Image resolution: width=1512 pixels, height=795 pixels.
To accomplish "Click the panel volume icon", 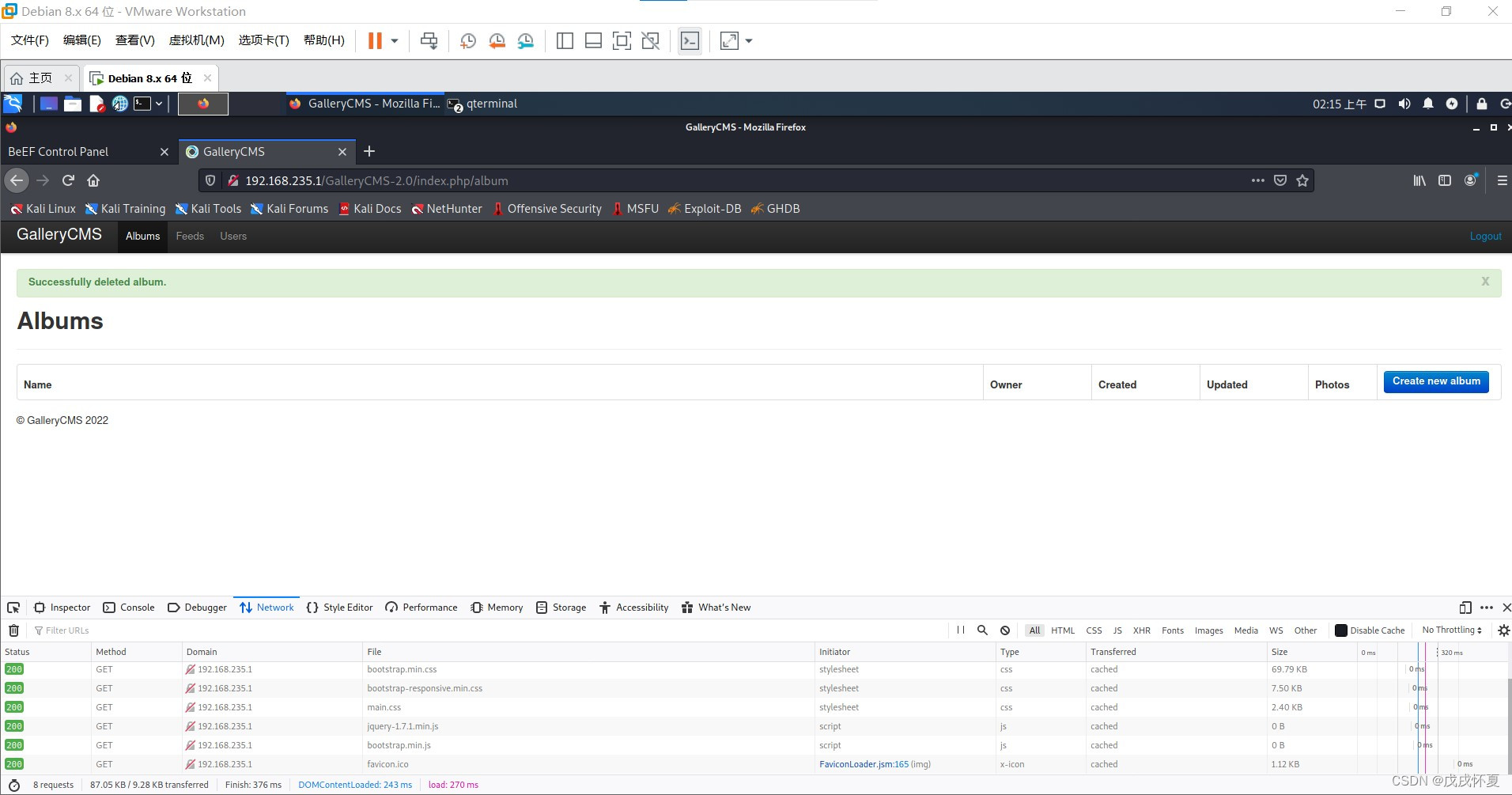I will click(1404, 104).
